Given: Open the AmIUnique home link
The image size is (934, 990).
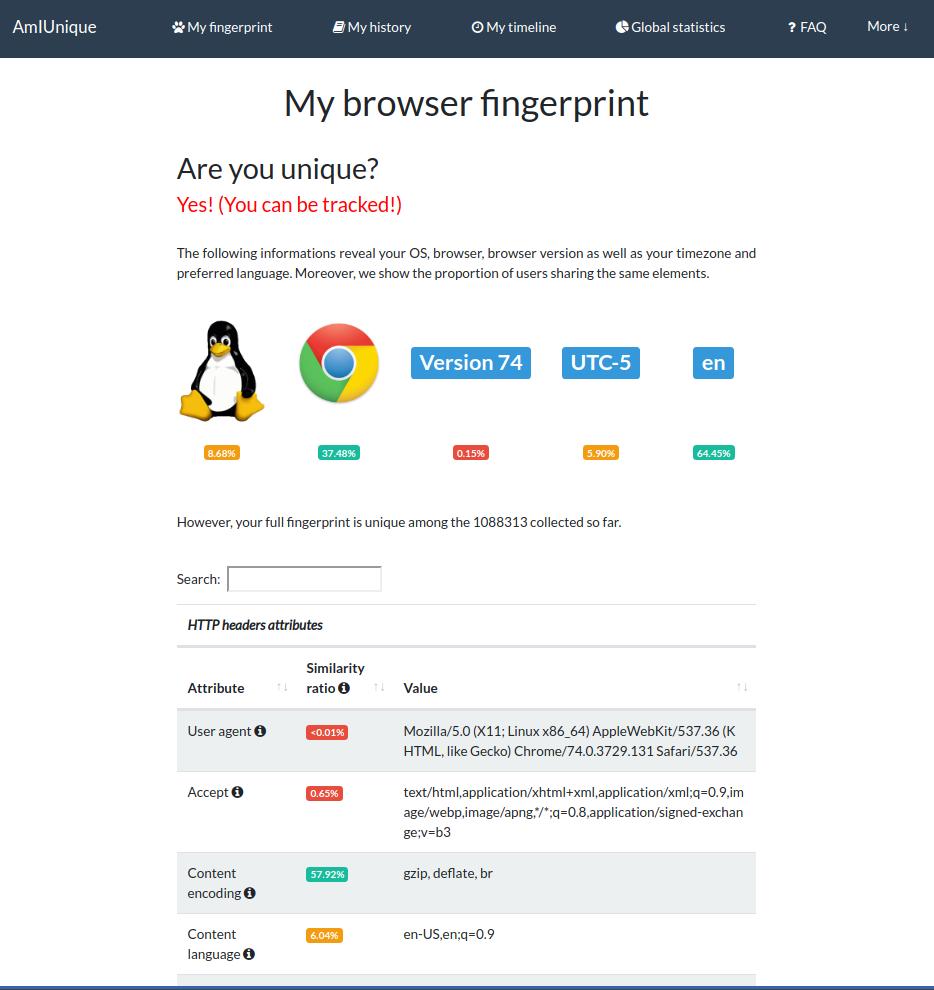Looking at the screenshot, I should click(x=54, y=27).
